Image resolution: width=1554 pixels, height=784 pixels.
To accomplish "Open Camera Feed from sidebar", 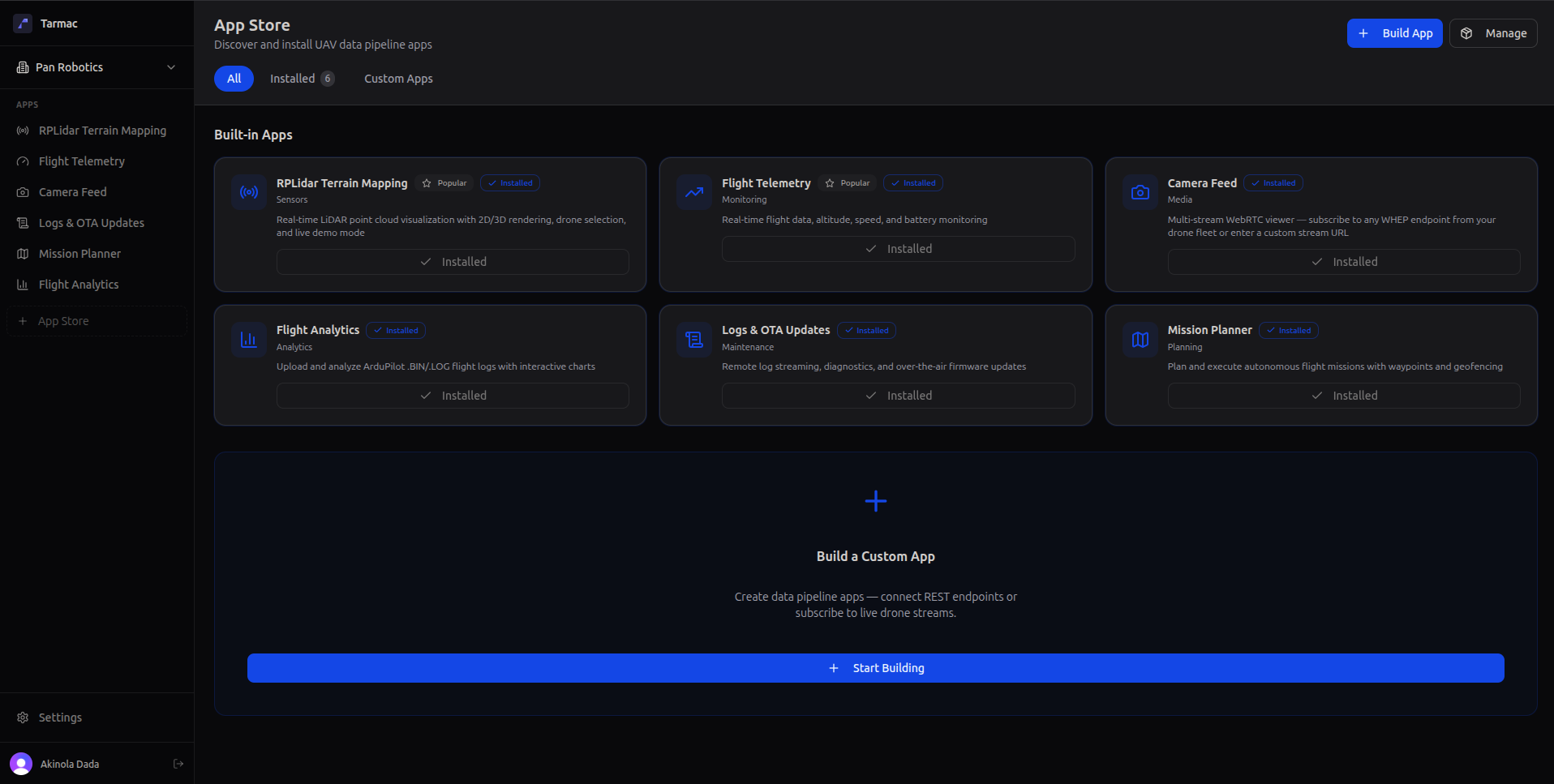I will coord(97,192).
